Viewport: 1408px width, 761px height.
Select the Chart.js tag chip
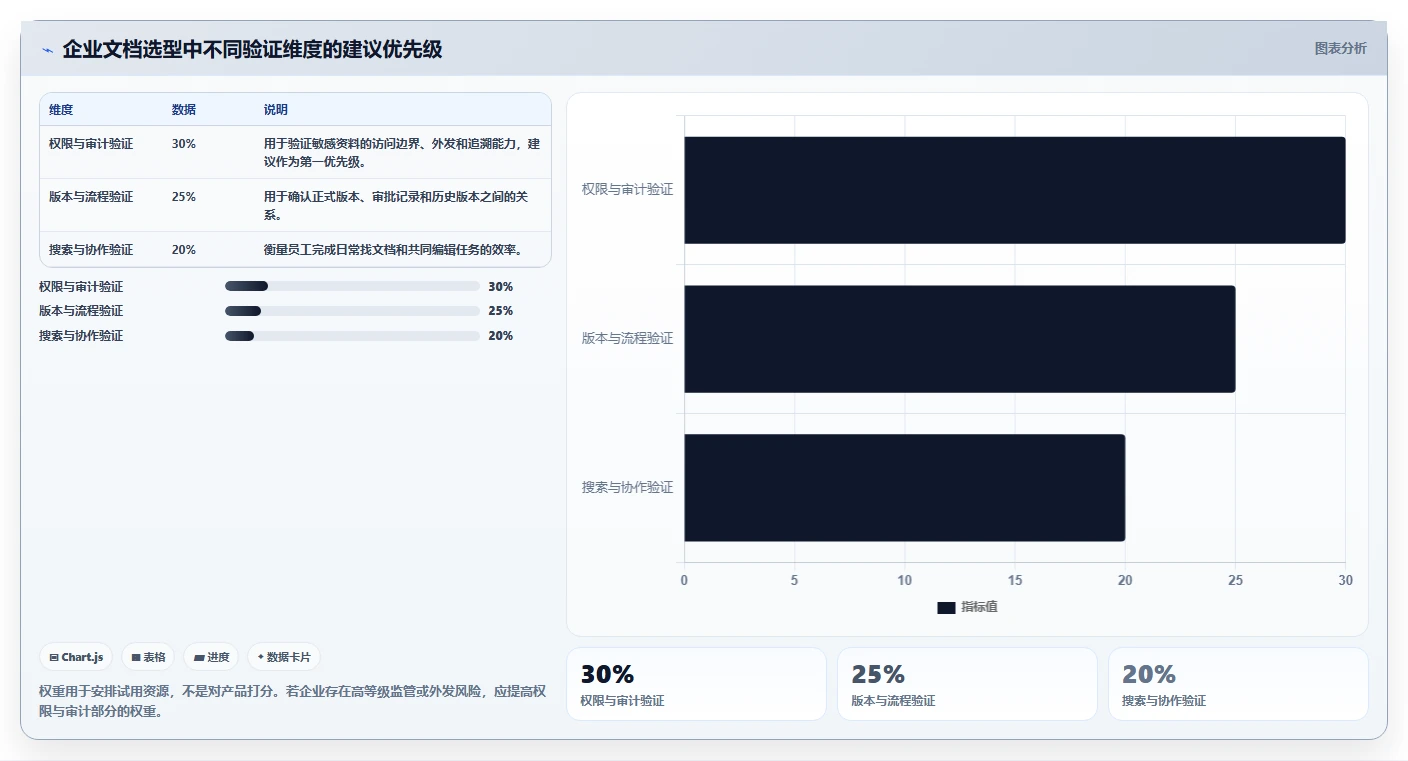pos(77,657)
